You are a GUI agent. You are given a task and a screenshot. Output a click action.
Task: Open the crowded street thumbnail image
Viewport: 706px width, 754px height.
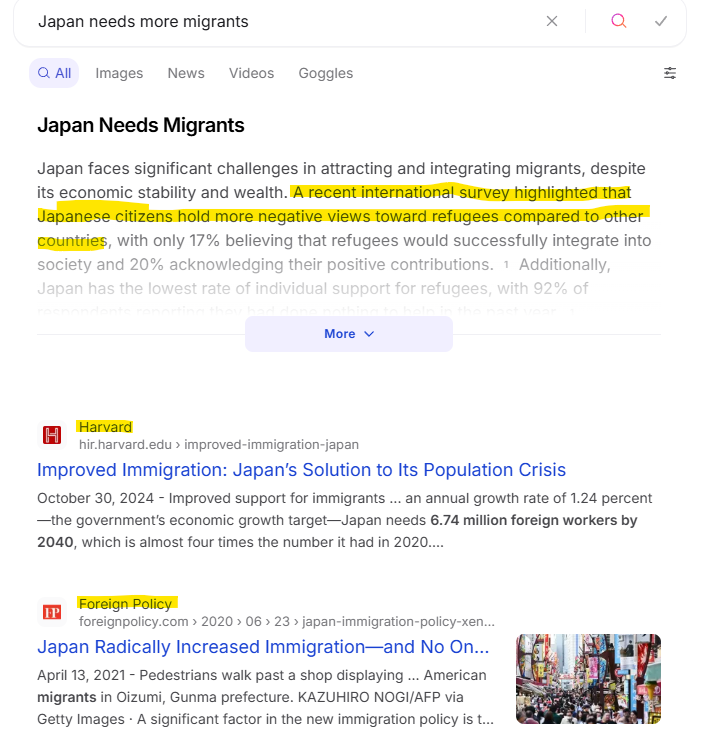588,679
